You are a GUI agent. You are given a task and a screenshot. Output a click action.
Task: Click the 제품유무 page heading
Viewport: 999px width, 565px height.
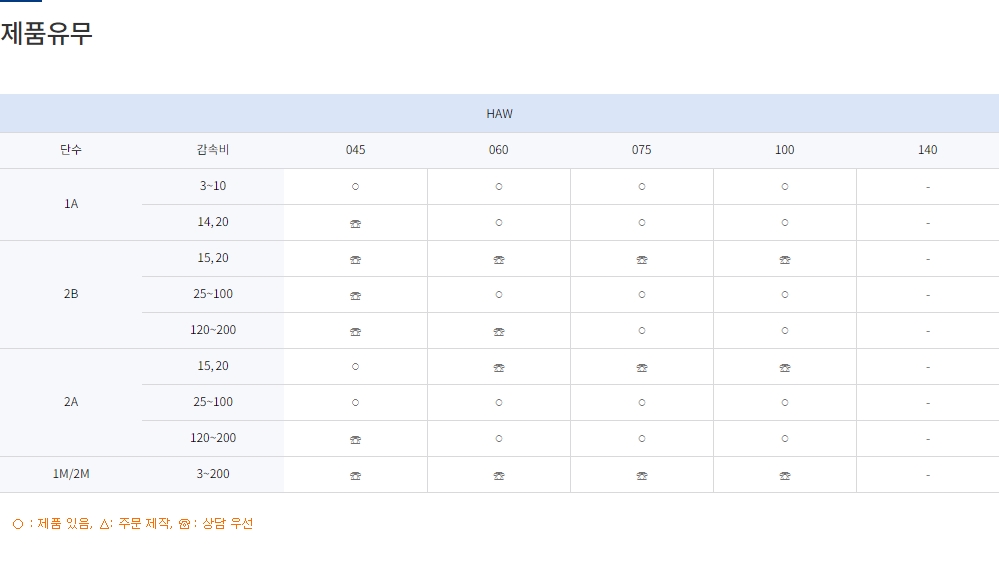coord(47,33)
